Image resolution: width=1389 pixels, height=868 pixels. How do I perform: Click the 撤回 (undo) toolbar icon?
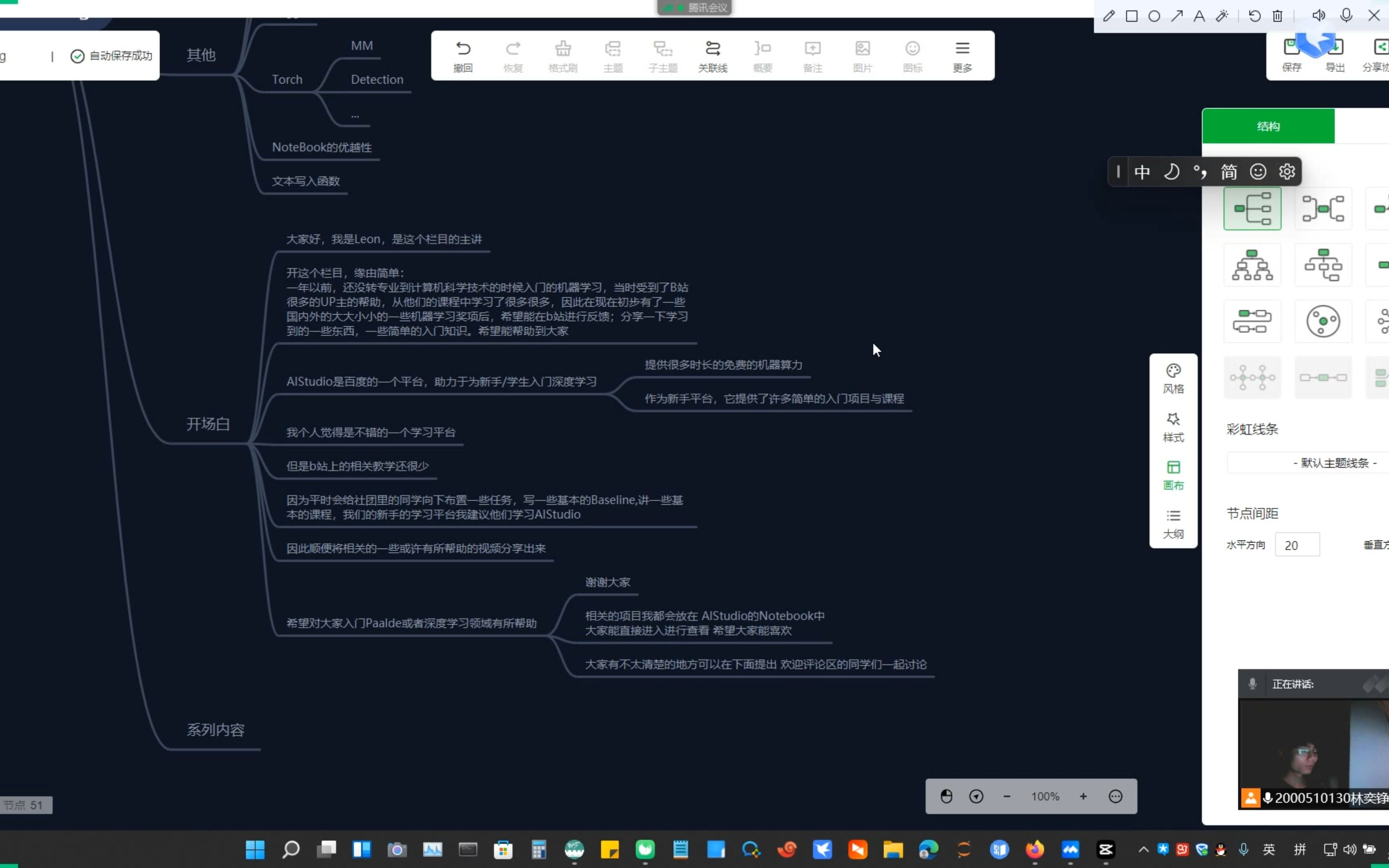[462, 55]
